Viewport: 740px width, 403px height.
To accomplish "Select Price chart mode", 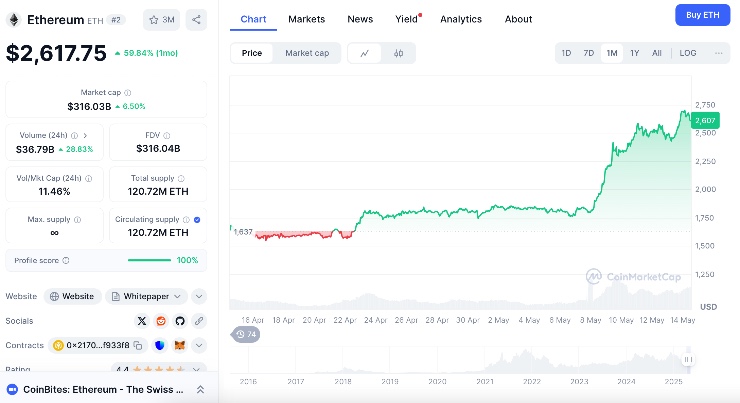I will 252,53.
